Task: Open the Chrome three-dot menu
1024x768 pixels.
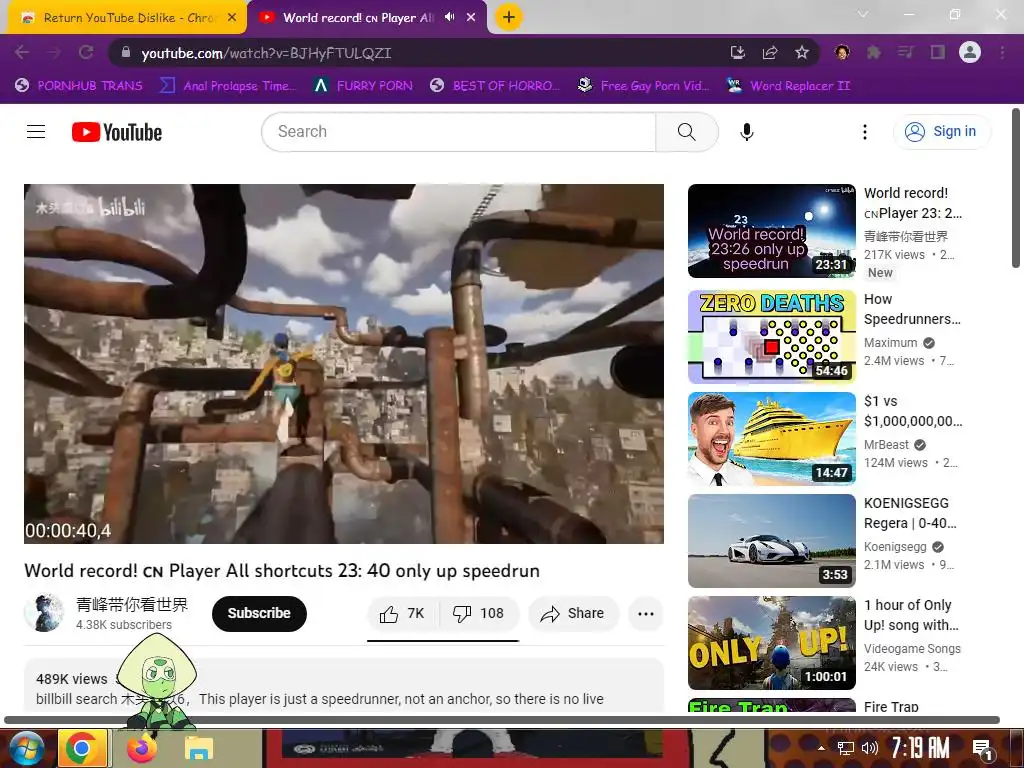Action: [x=1002, y=52]
